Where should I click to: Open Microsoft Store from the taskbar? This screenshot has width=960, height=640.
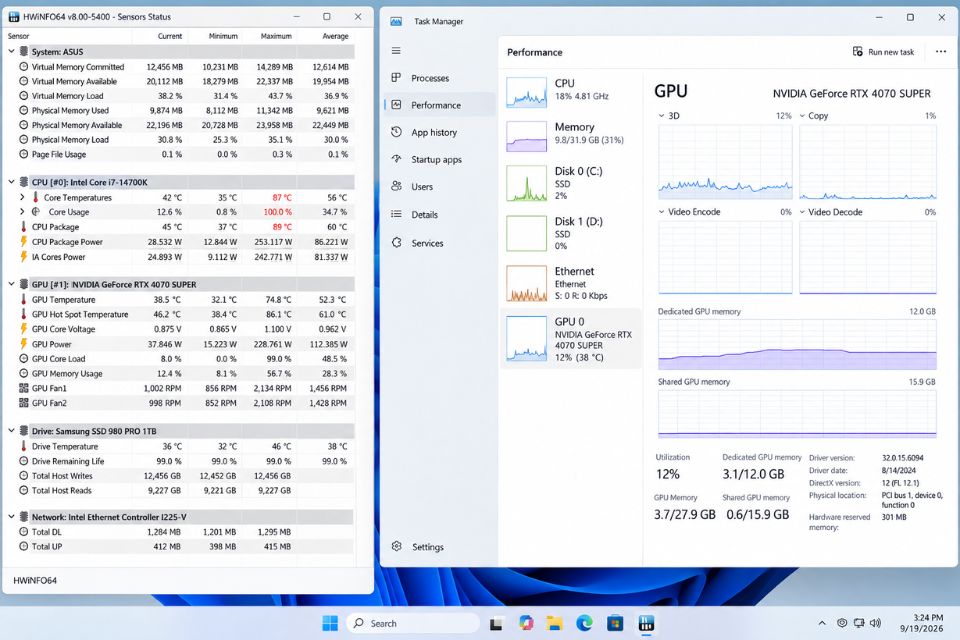(615, 623)
